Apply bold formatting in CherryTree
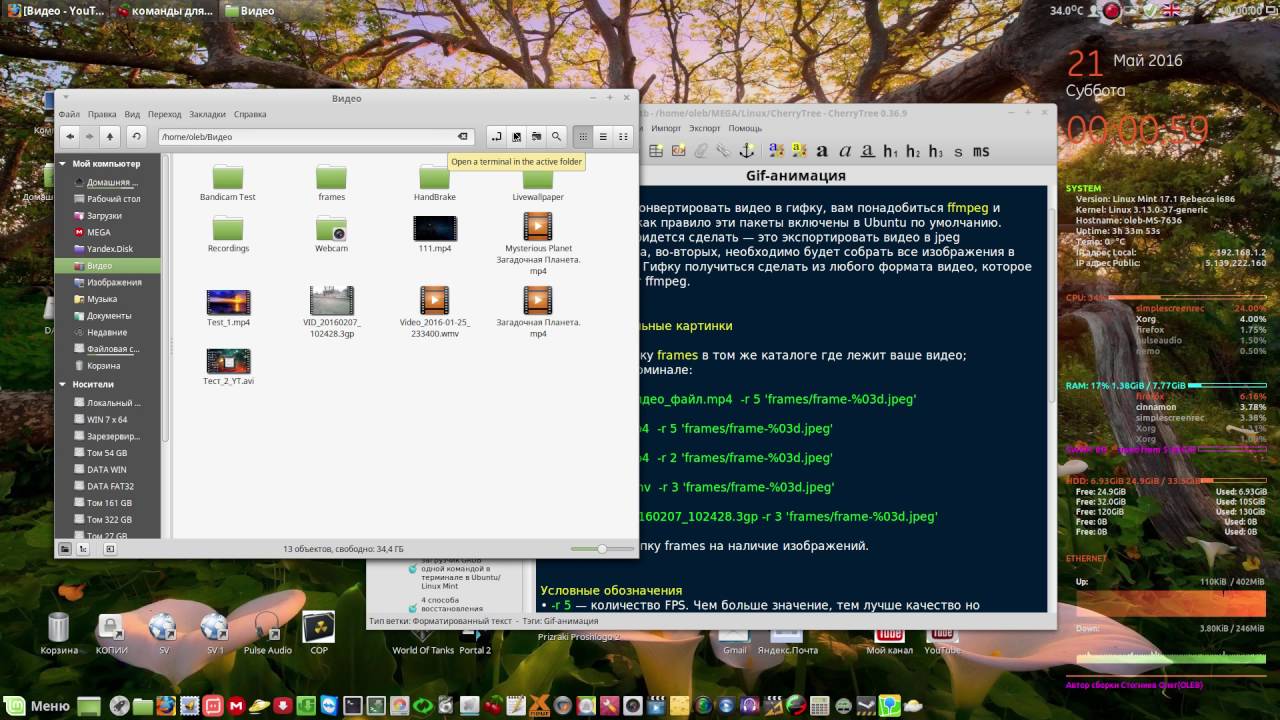1280x720 pixels. (822, 151)
